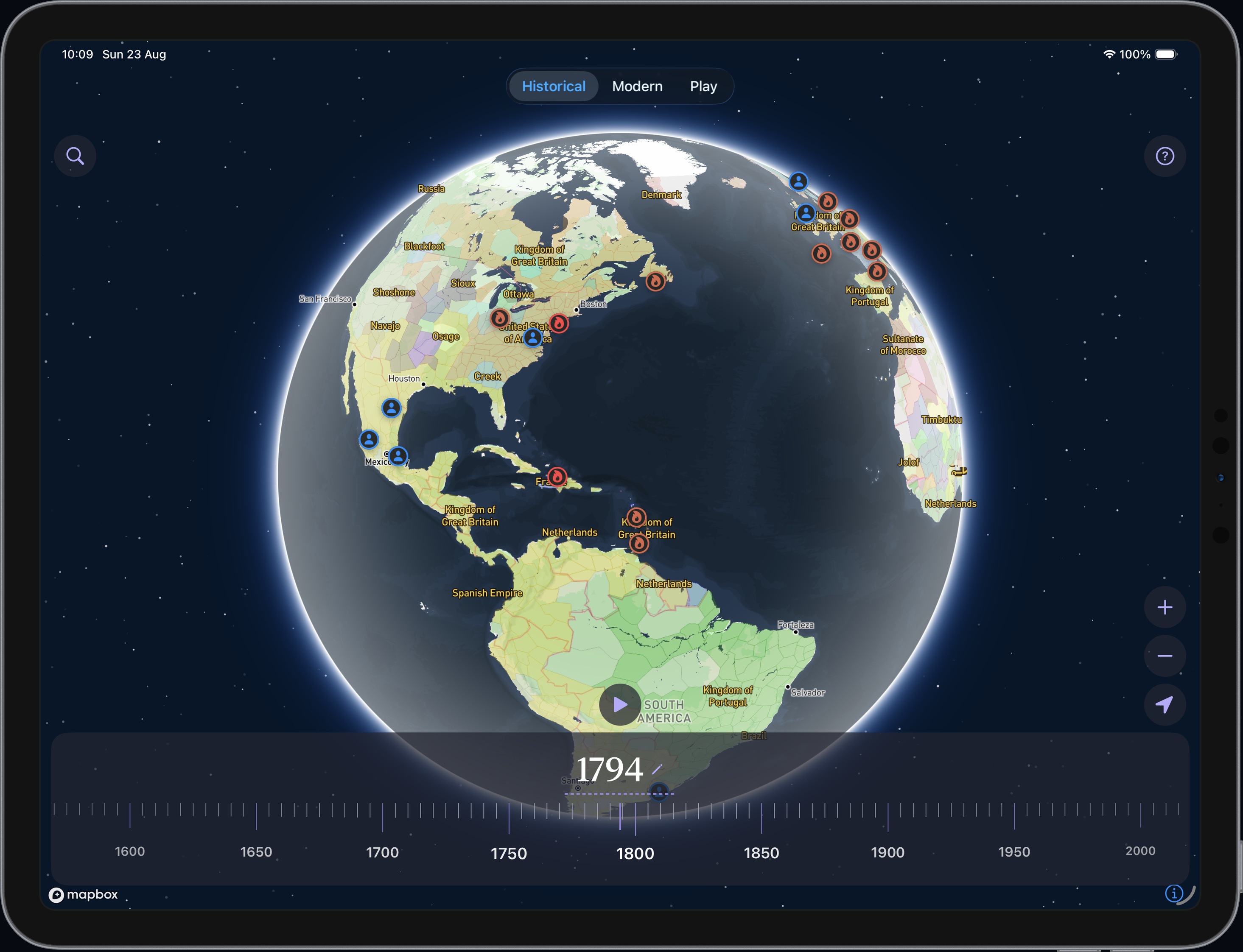
Task: Open northernmost person marker at Europe's edge
Action: (x=798, y=181)
